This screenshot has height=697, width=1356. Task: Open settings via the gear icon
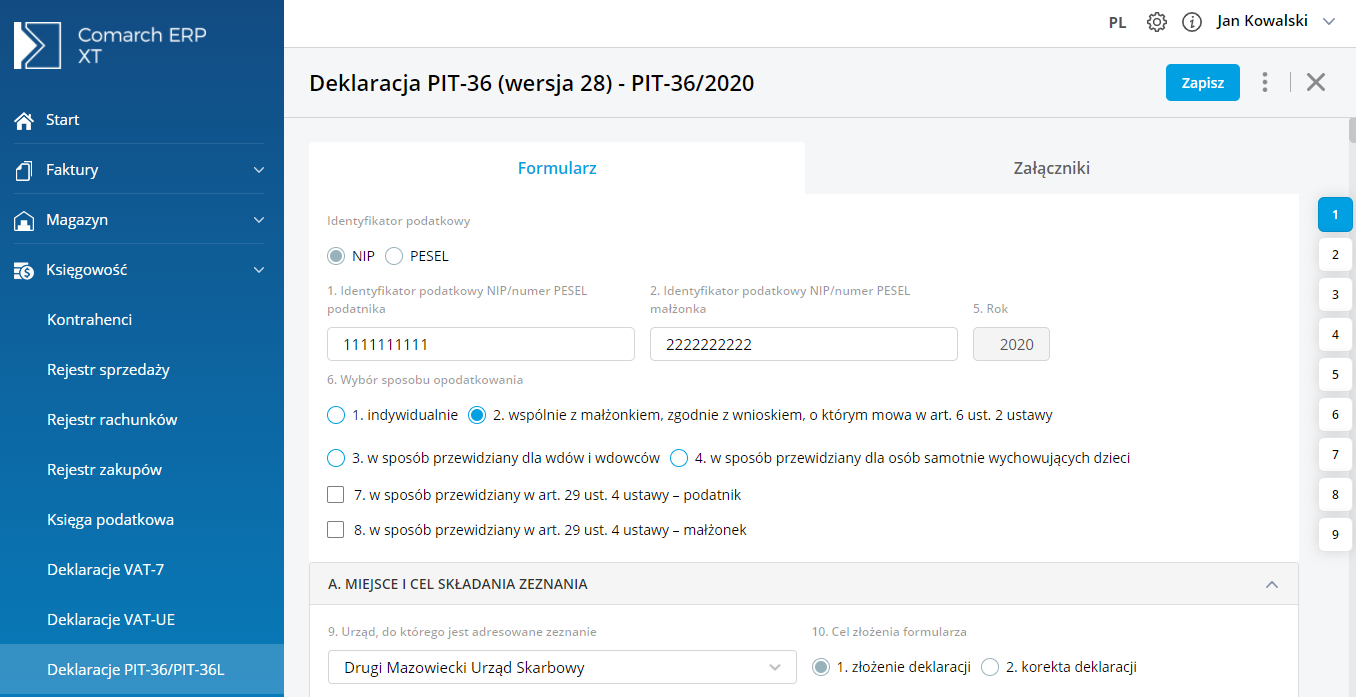point(1157,22)
